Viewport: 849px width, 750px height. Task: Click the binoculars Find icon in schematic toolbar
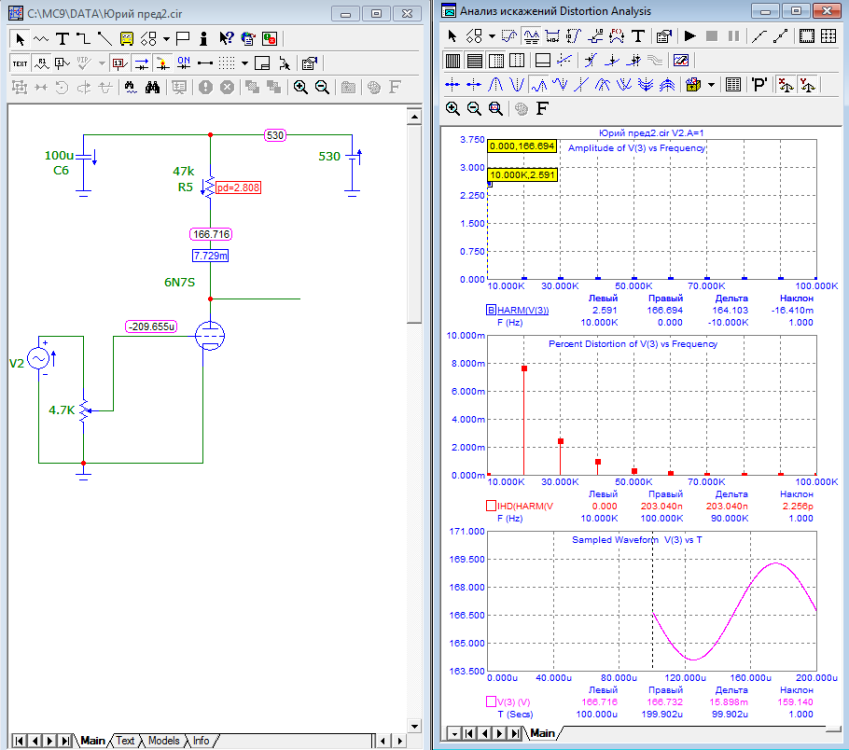pyautogui.click(x=153, y=87)
